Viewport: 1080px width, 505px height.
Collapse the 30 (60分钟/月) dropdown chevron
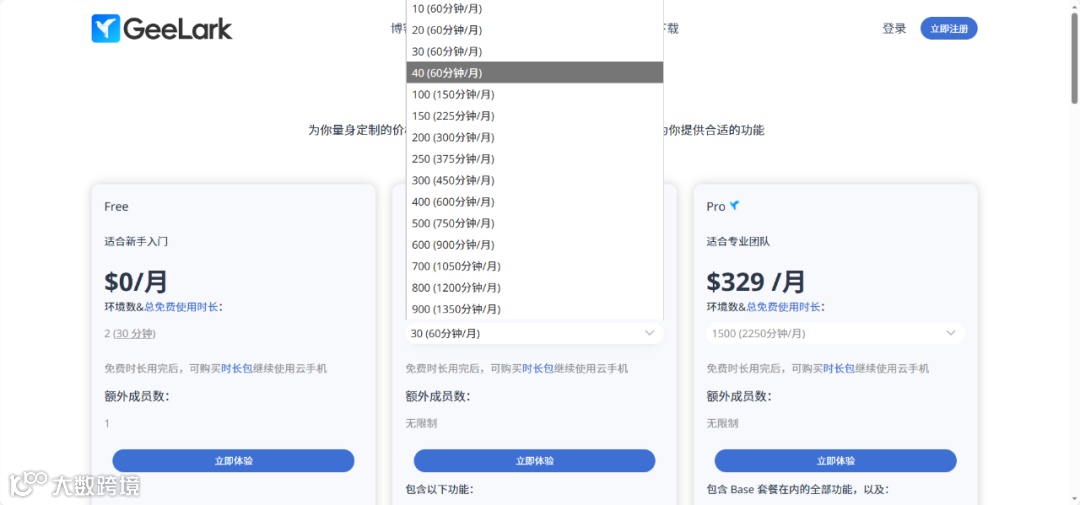[649, 333]
